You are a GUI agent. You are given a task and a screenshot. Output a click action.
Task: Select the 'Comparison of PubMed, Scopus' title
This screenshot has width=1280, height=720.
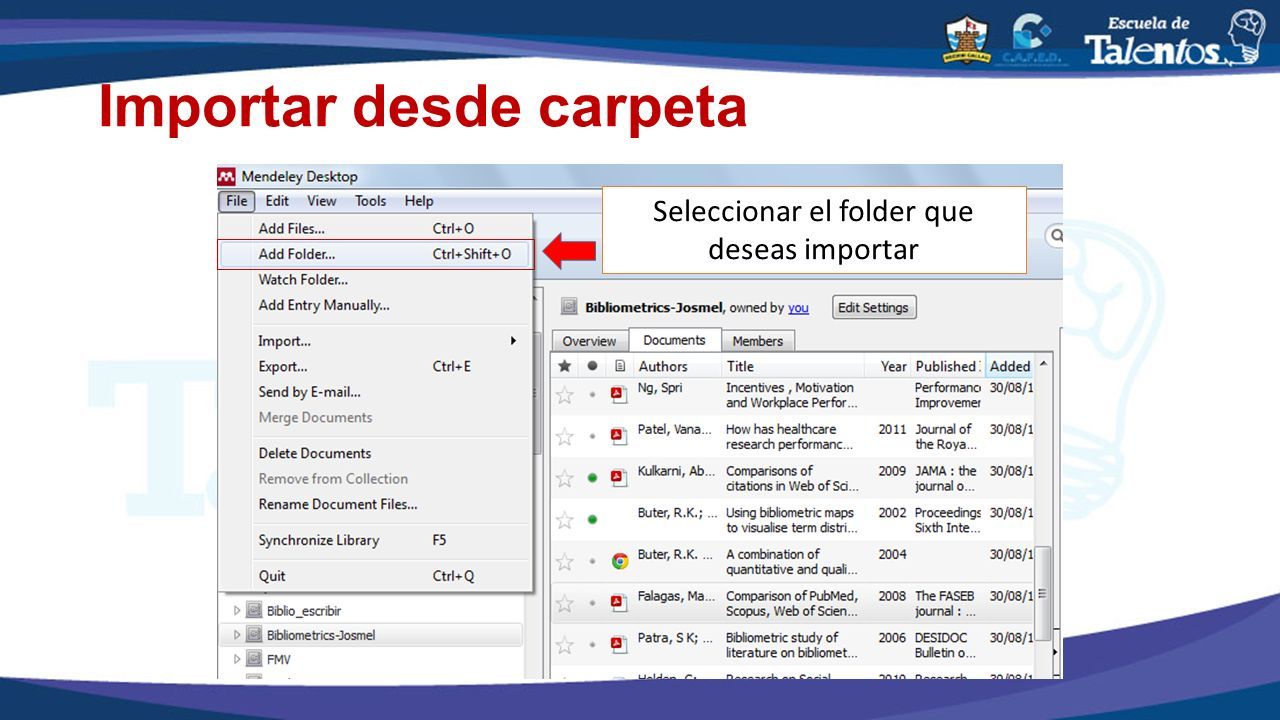coord(792,604)
